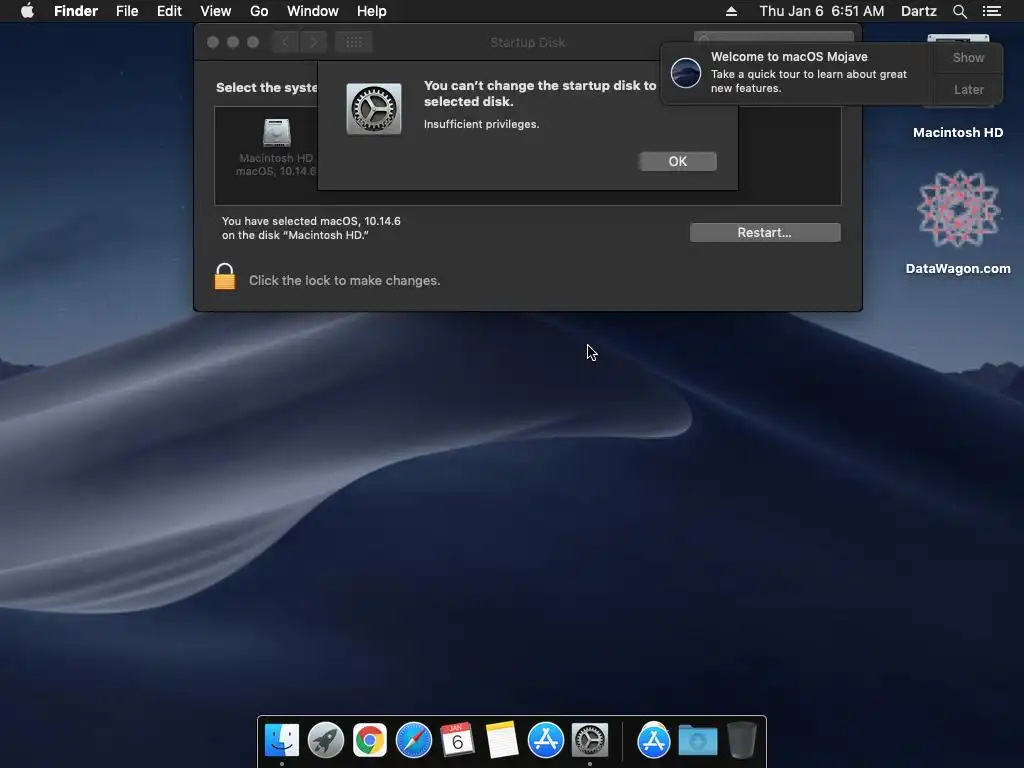
Task: Click Show on the Mojave notification
Action: 968,57
